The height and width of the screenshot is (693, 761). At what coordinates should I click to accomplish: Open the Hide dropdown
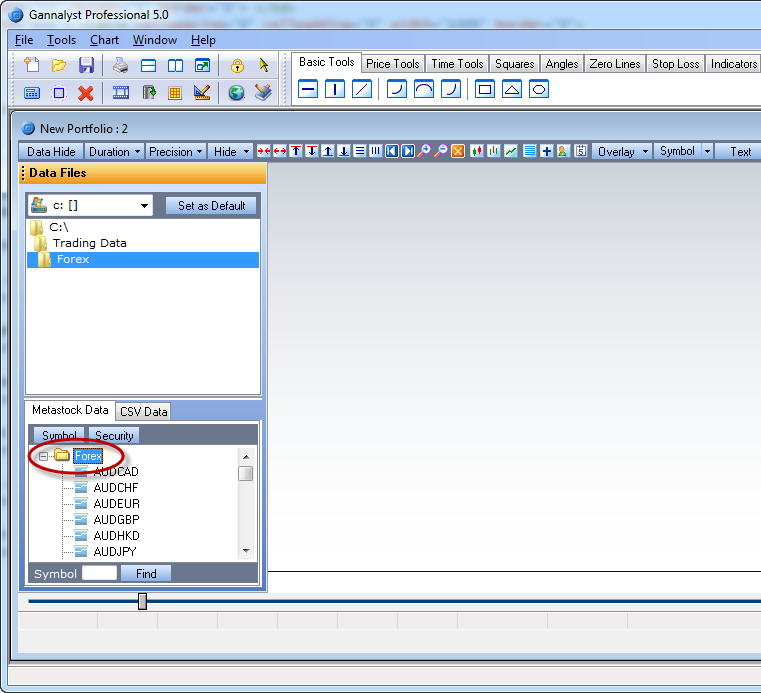tap(231, 151)
